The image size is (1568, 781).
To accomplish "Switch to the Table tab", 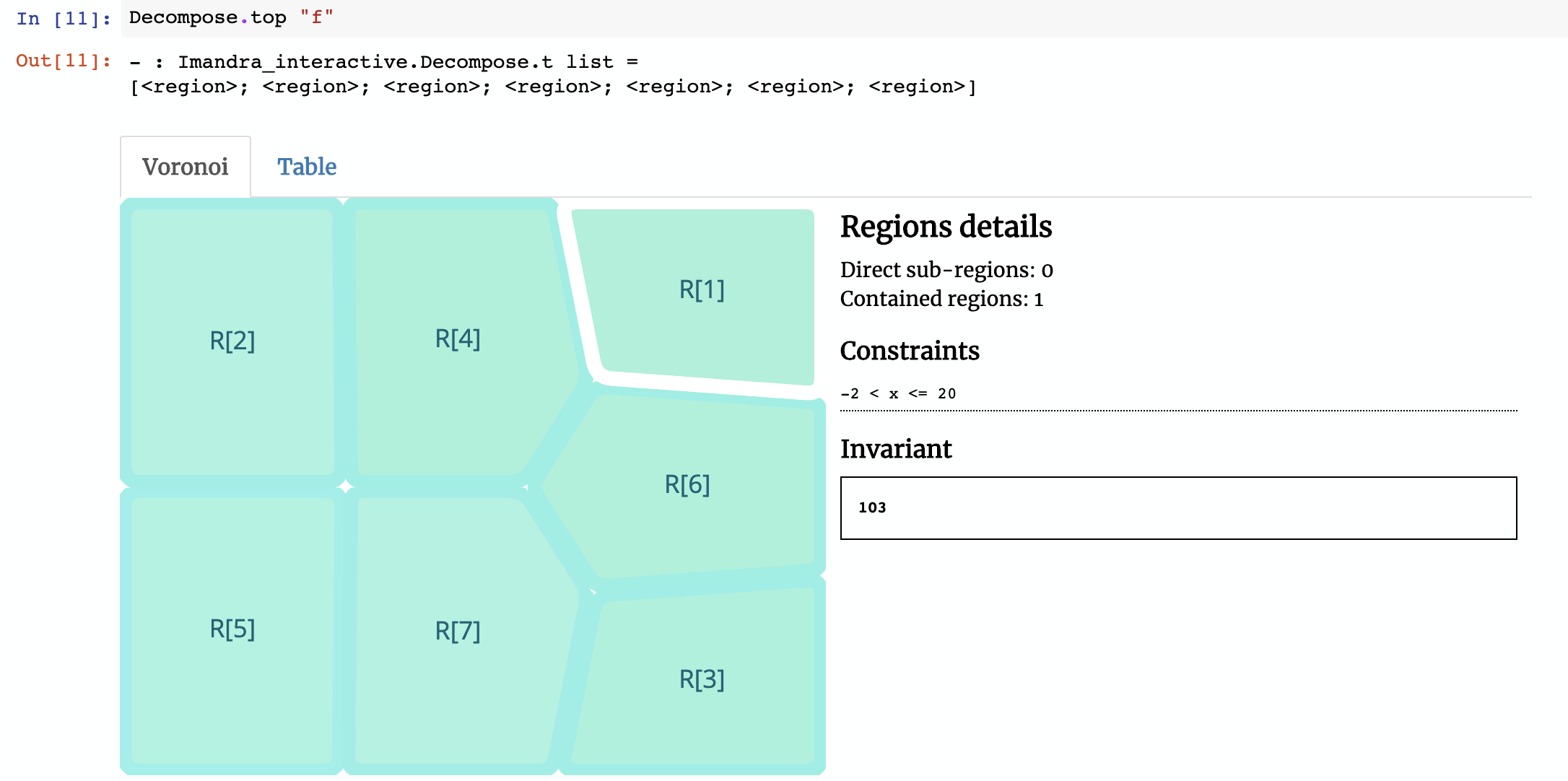I will 307,167.
